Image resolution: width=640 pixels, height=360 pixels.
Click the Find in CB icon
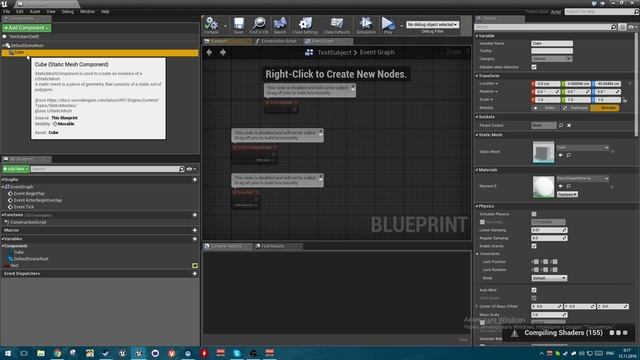pyautogui.click(x=259, y=25)
